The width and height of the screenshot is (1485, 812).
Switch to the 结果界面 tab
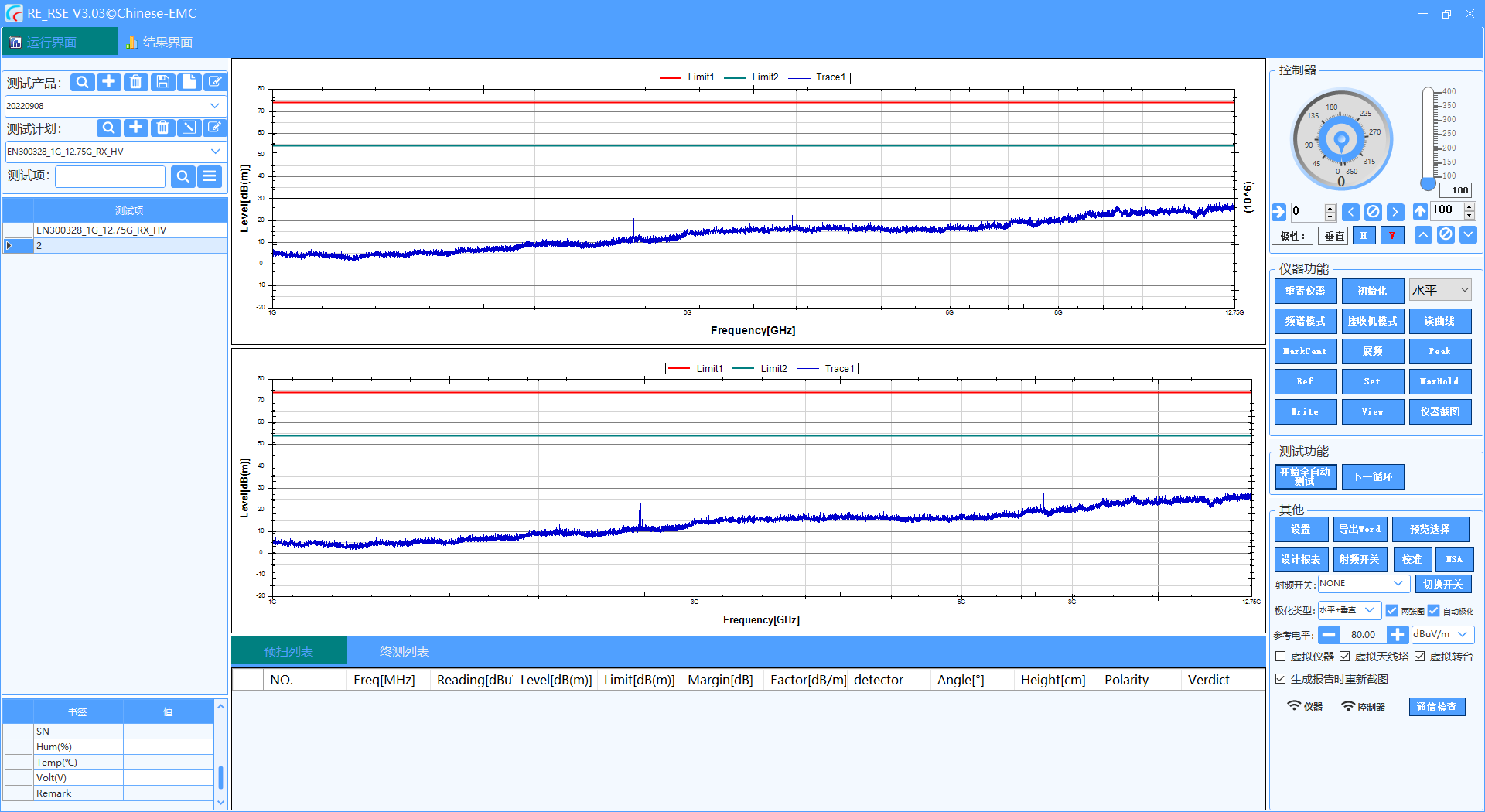pyautogui.click(x=159, y=42)
